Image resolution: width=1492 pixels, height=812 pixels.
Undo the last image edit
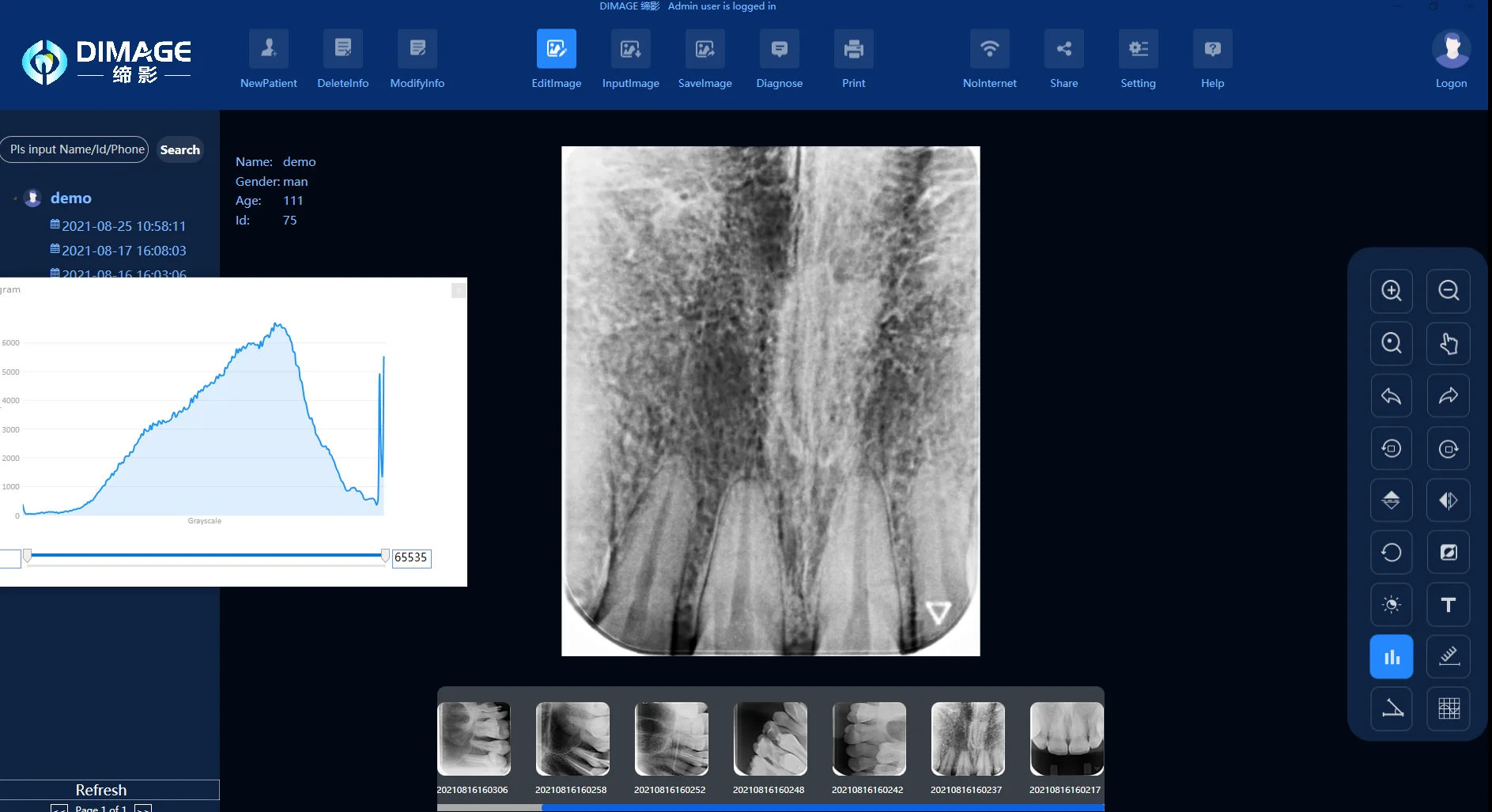1392,395
